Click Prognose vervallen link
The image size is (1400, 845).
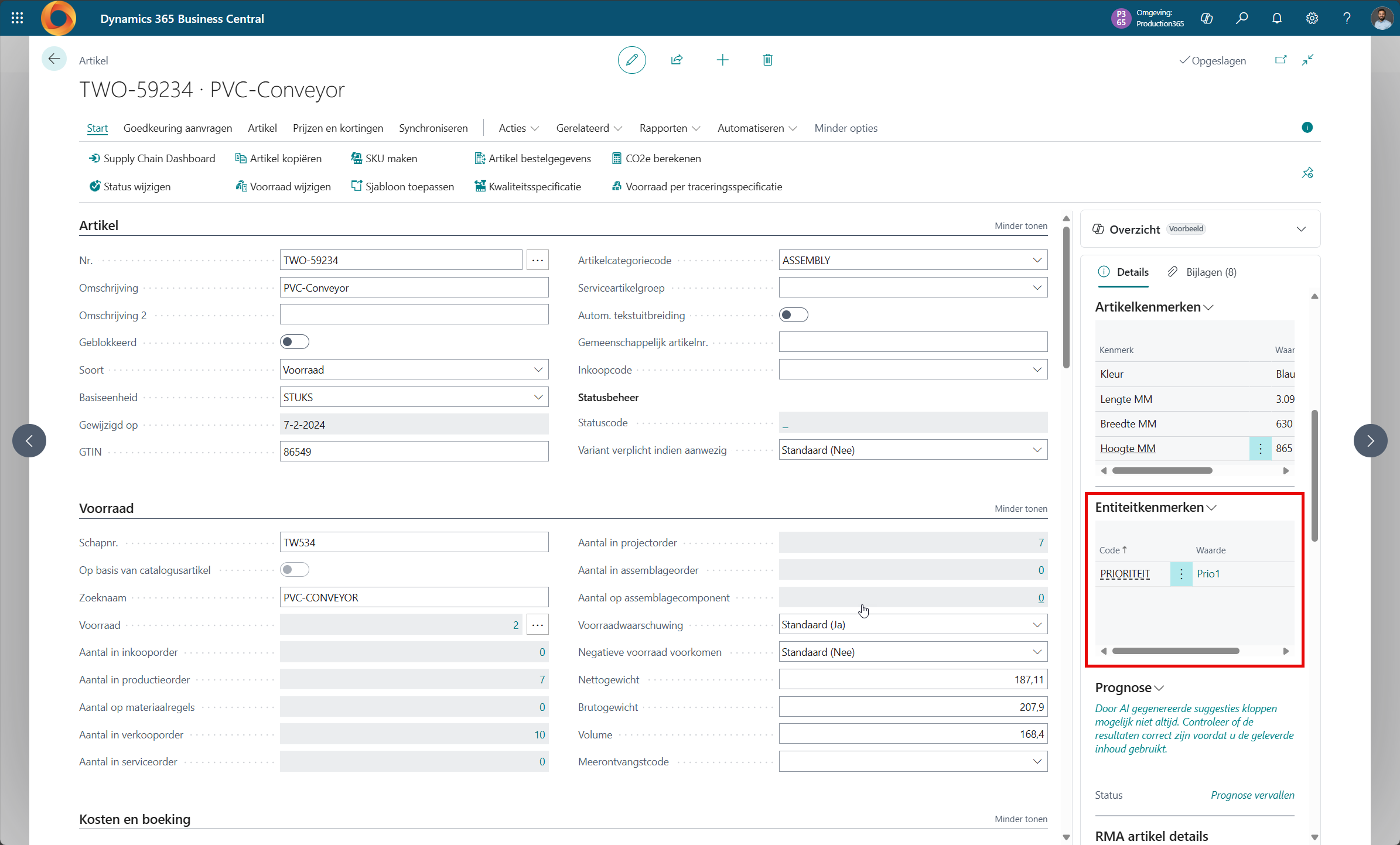click(x=1252, y=795)
